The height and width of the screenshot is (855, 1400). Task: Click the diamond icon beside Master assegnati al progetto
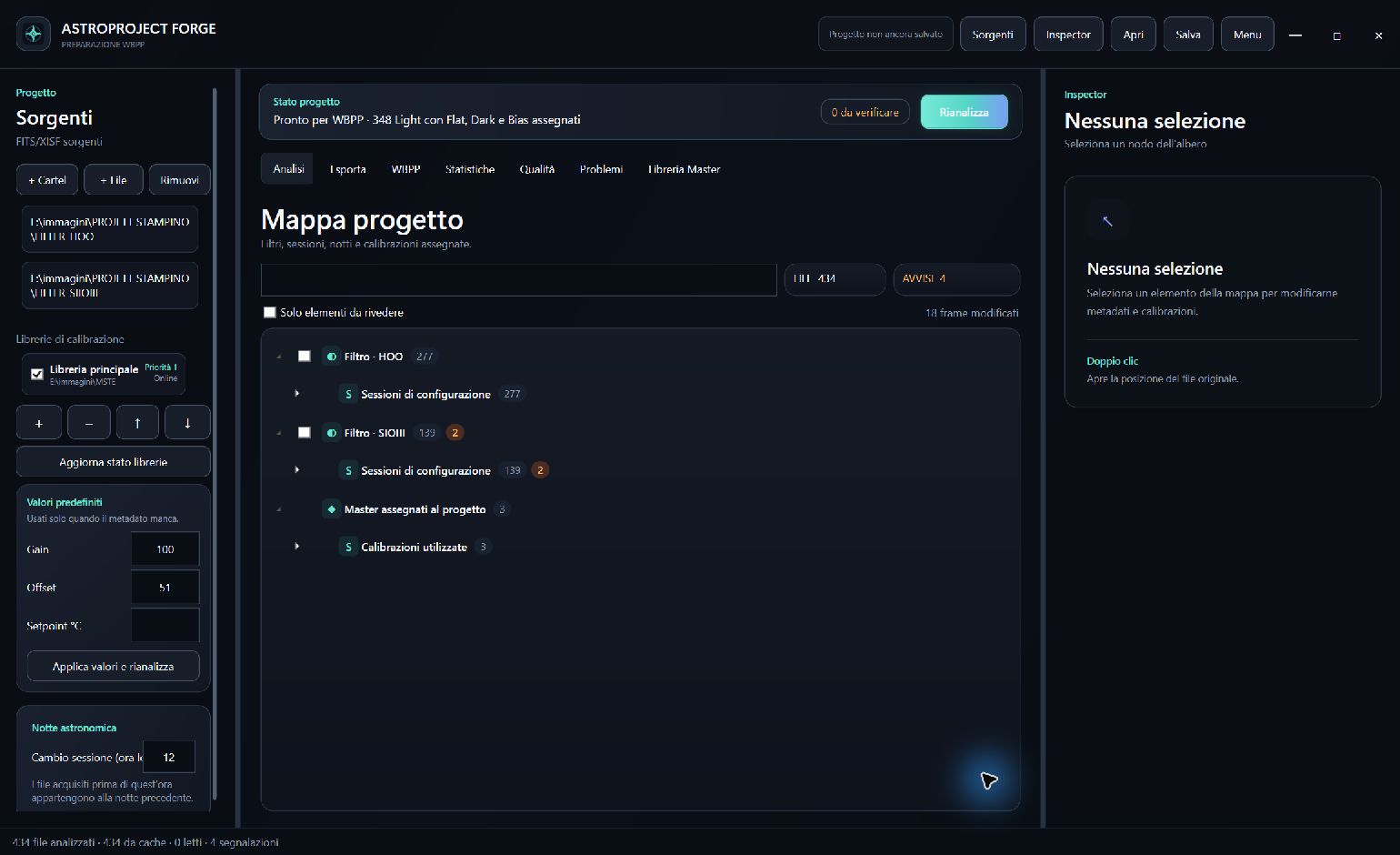click(332, 509)
